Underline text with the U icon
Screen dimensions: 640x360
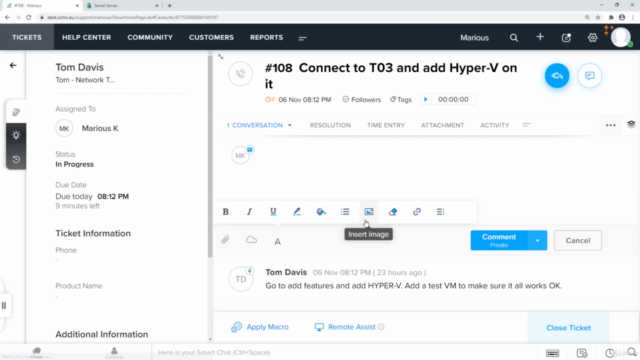pyautogui.click(x=273, y=212)
